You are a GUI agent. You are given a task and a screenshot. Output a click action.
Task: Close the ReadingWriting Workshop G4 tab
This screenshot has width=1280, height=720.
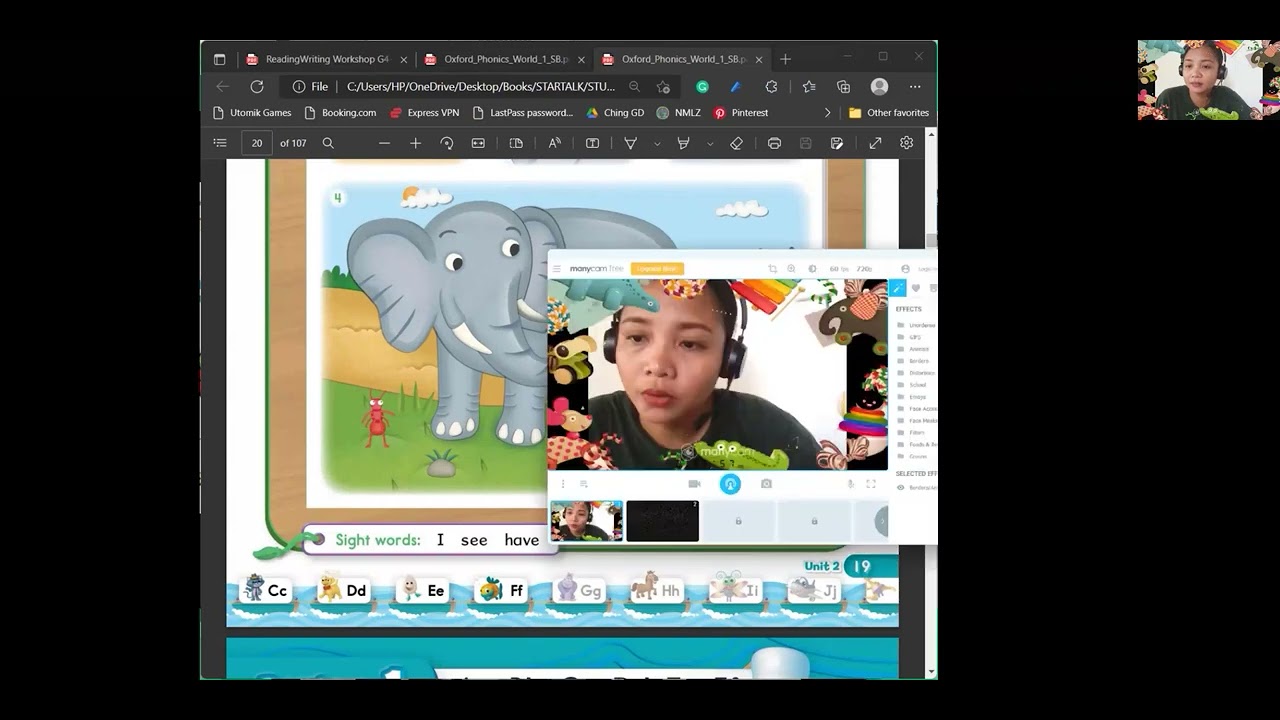point(404,59)
